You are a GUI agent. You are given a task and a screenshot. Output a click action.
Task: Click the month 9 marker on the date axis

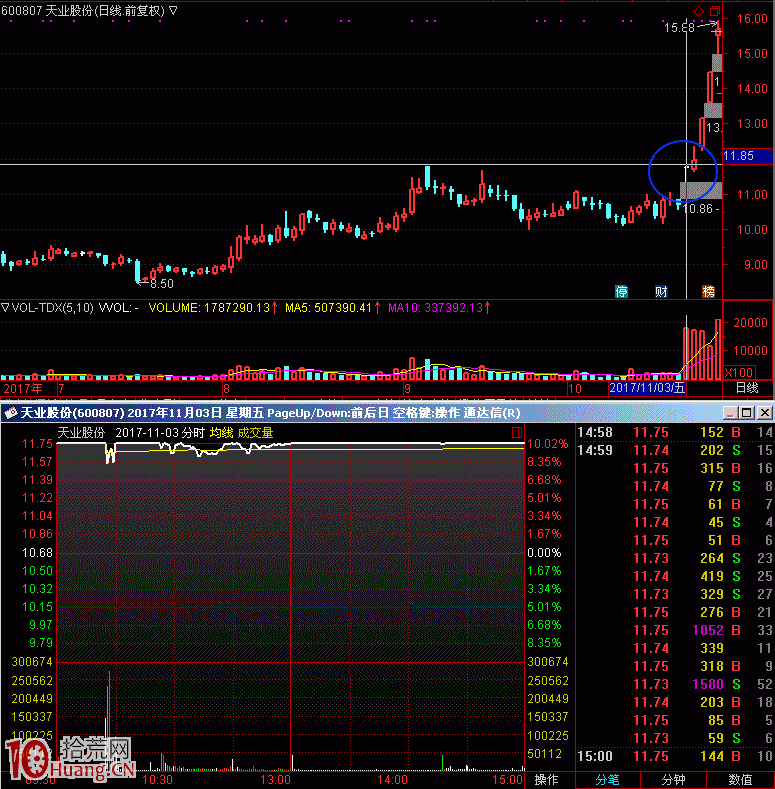click(407, 388)
